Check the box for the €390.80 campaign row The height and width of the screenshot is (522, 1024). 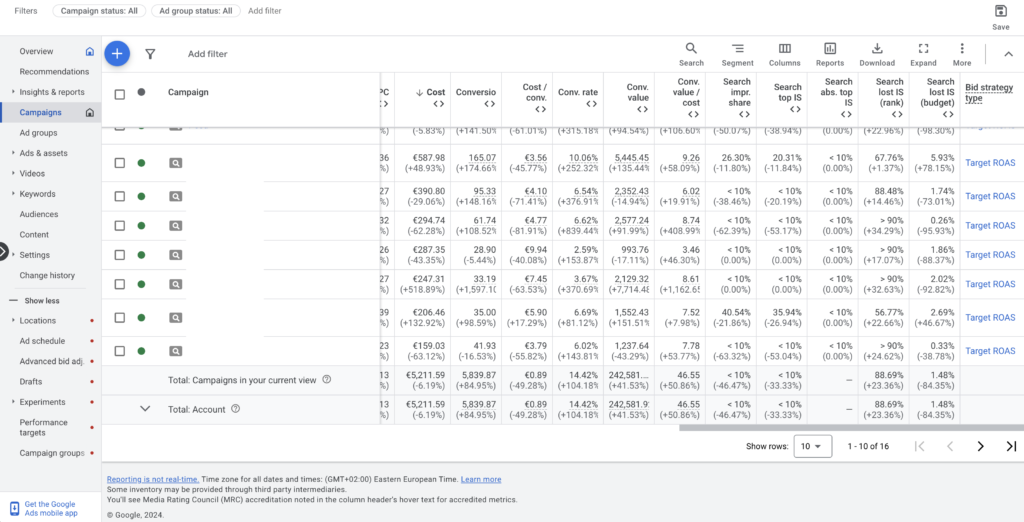click(120, 196)
